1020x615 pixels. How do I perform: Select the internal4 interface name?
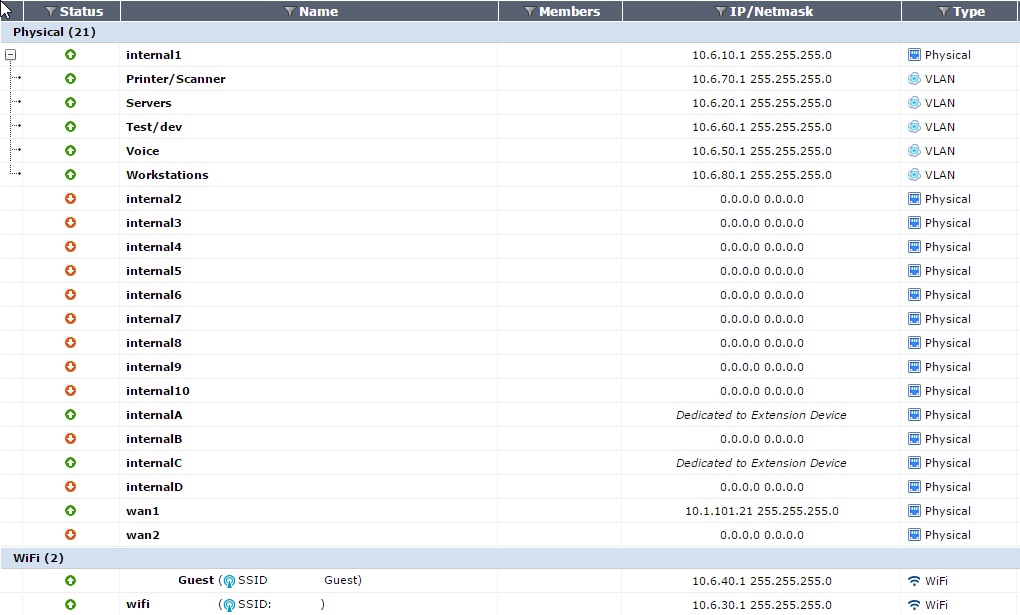tap(154, 247)
